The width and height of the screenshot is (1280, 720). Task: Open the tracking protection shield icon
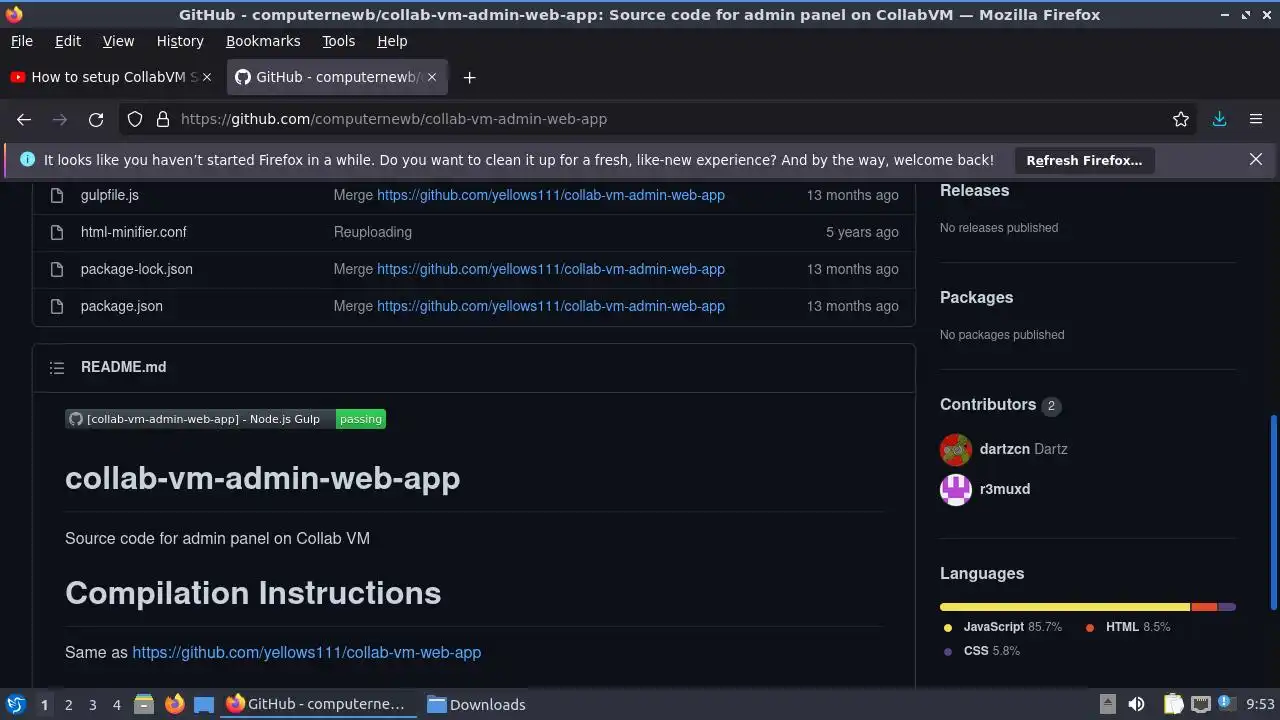135,119
